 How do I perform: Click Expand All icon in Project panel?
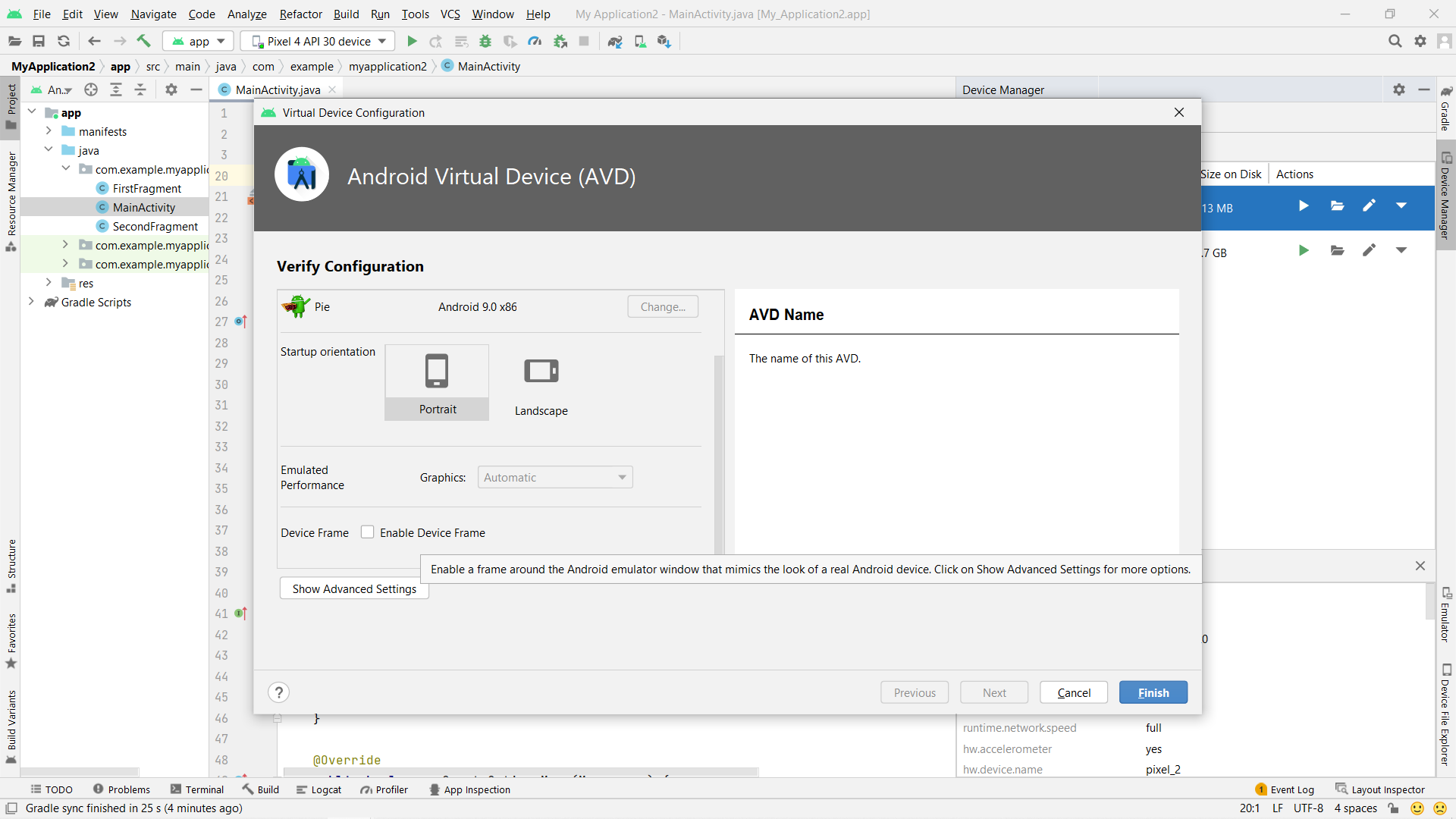click(x=116, y=89)
